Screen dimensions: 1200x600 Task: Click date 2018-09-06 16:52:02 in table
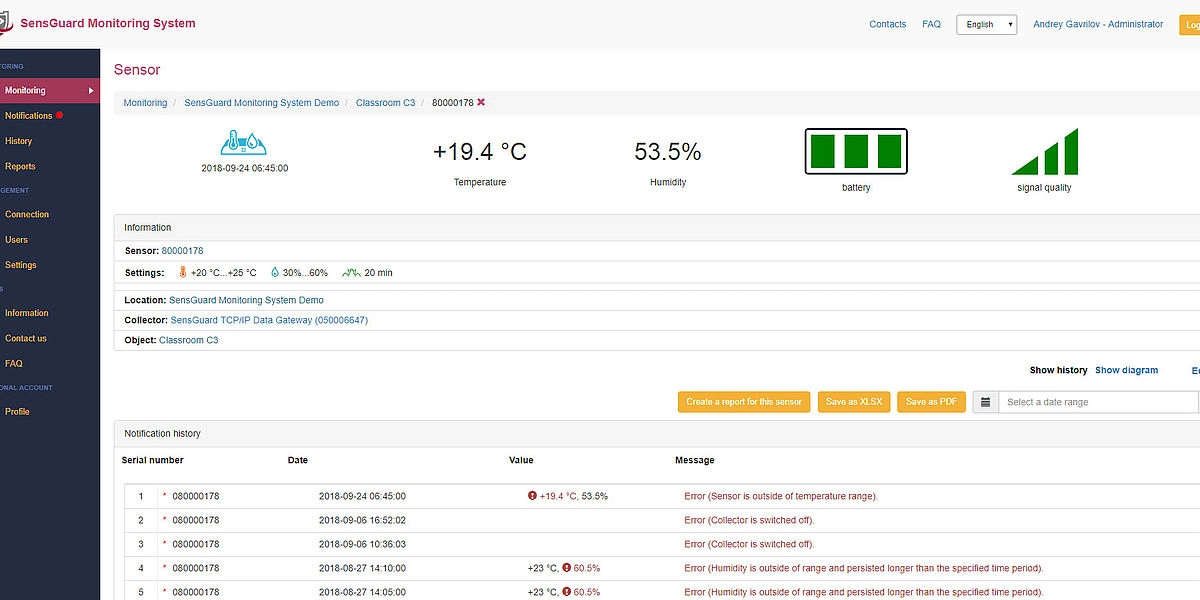click(x=362, y=520)
